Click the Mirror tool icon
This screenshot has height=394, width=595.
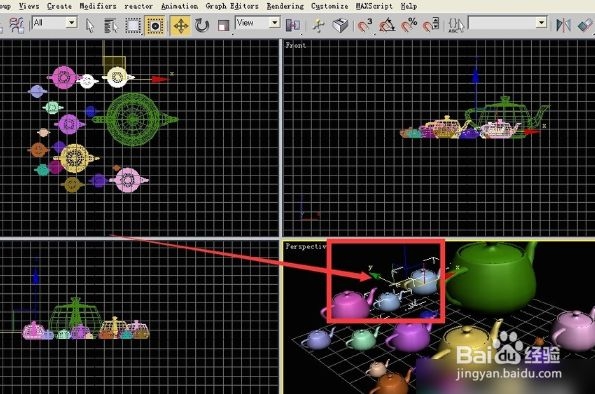tap(563, 25)
